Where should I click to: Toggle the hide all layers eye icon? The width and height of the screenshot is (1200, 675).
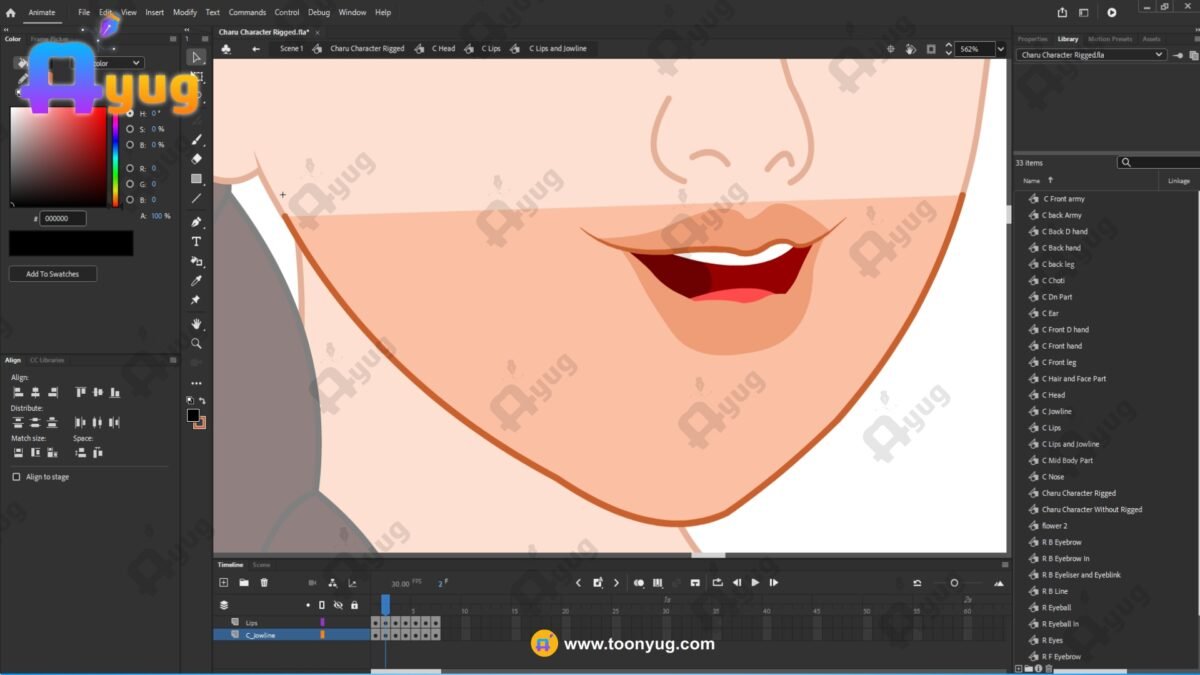point(338,605)
